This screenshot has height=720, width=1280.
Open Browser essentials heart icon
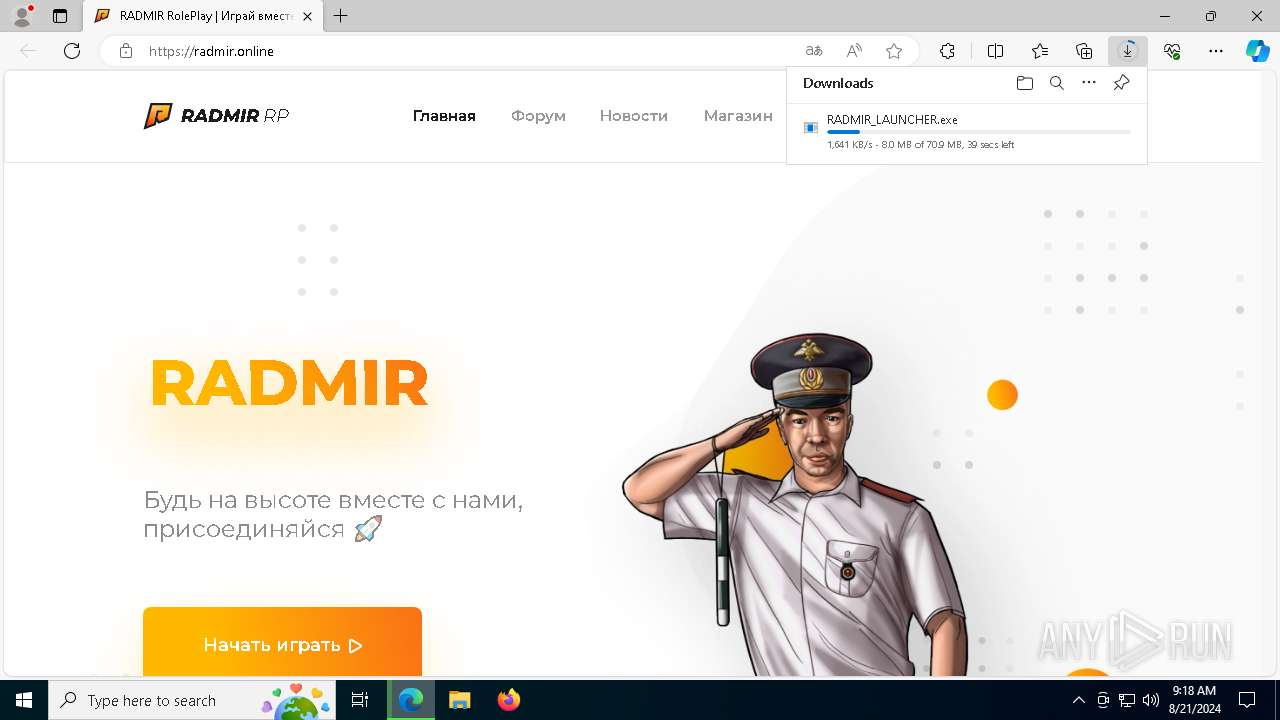[1172, 51]
